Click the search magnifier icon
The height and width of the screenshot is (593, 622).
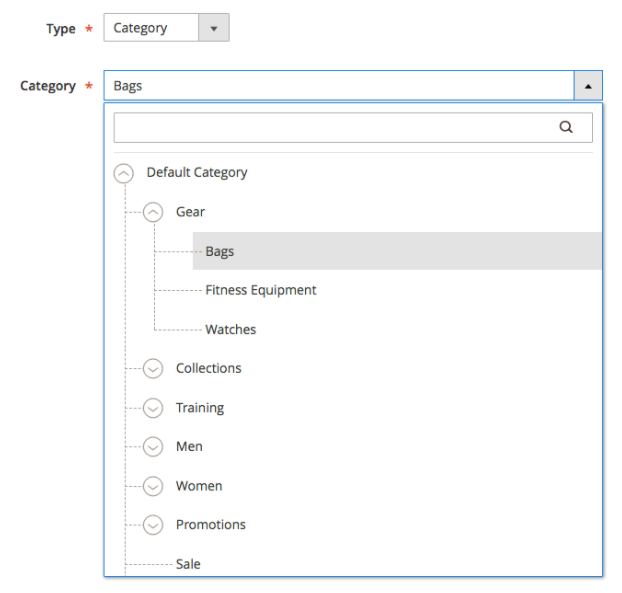pyautogui.click(x=566, y=128)
